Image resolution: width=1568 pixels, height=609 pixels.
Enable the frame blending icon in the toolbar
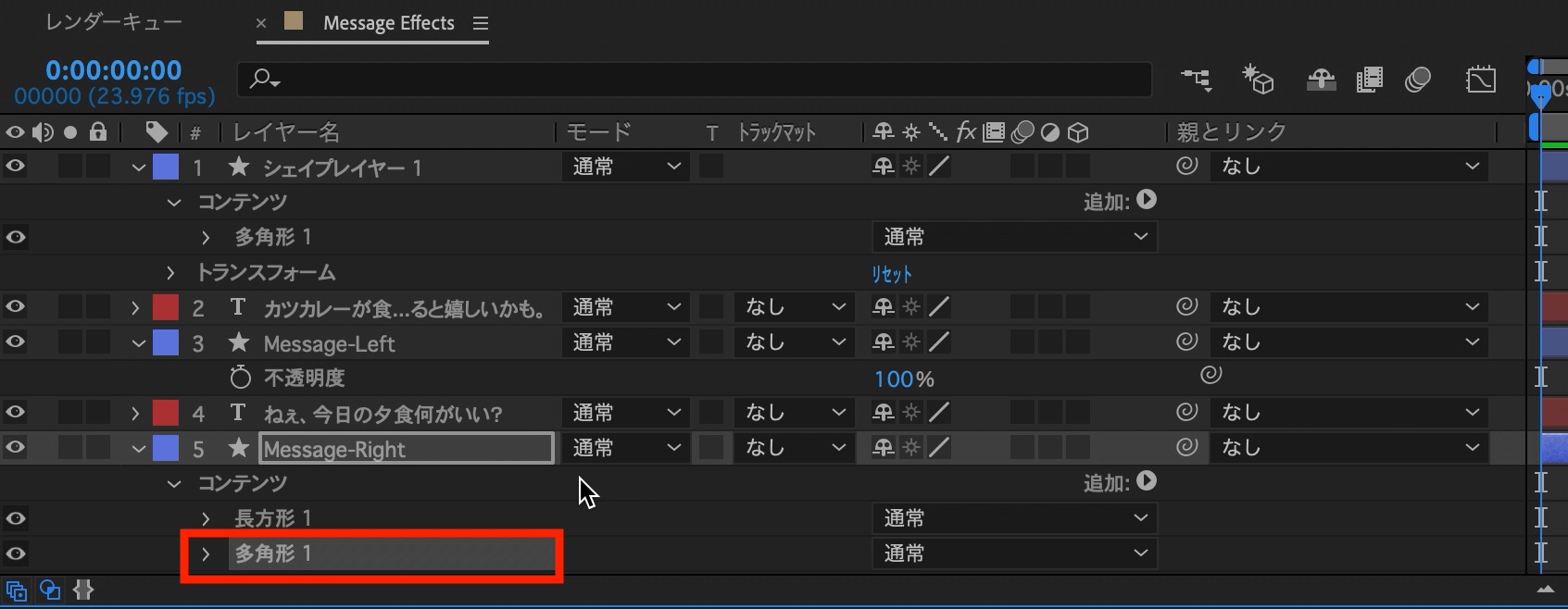pyautogui.click(x=1369, y=81)
